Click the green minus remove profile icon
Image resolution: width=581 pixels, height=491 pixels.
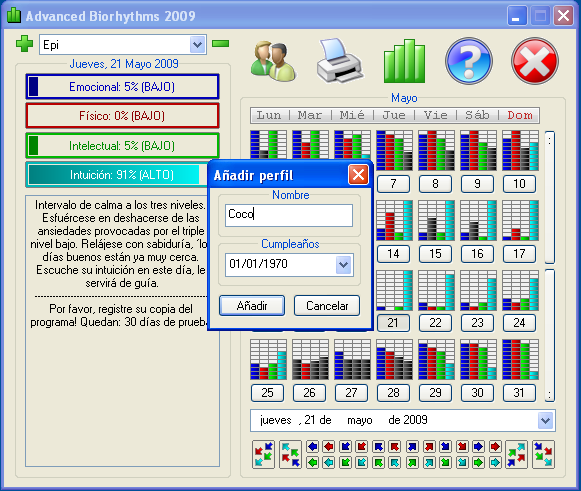coord(220,44)
